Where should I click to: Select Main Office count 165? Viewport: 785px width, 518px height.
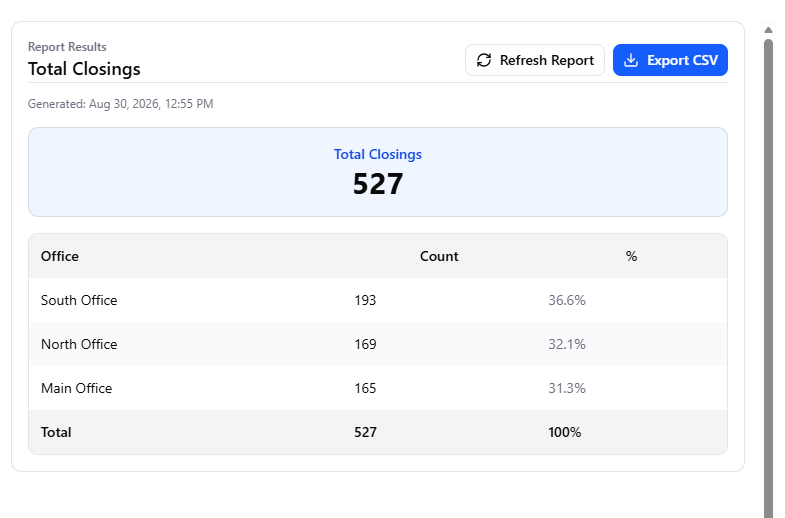pyautogui.click(x=365, y=388)
